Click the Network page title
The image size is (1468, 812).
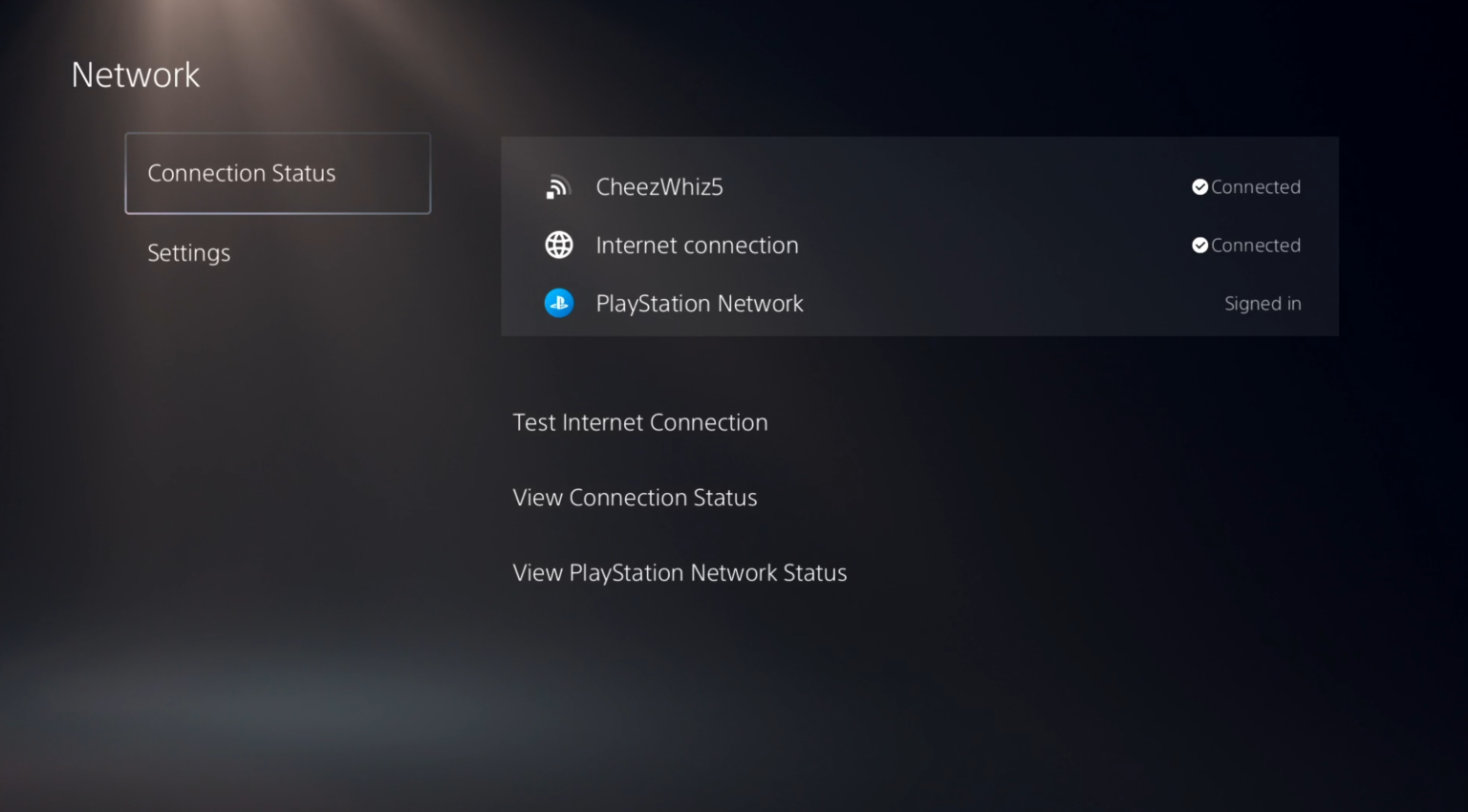coord(135,75)
